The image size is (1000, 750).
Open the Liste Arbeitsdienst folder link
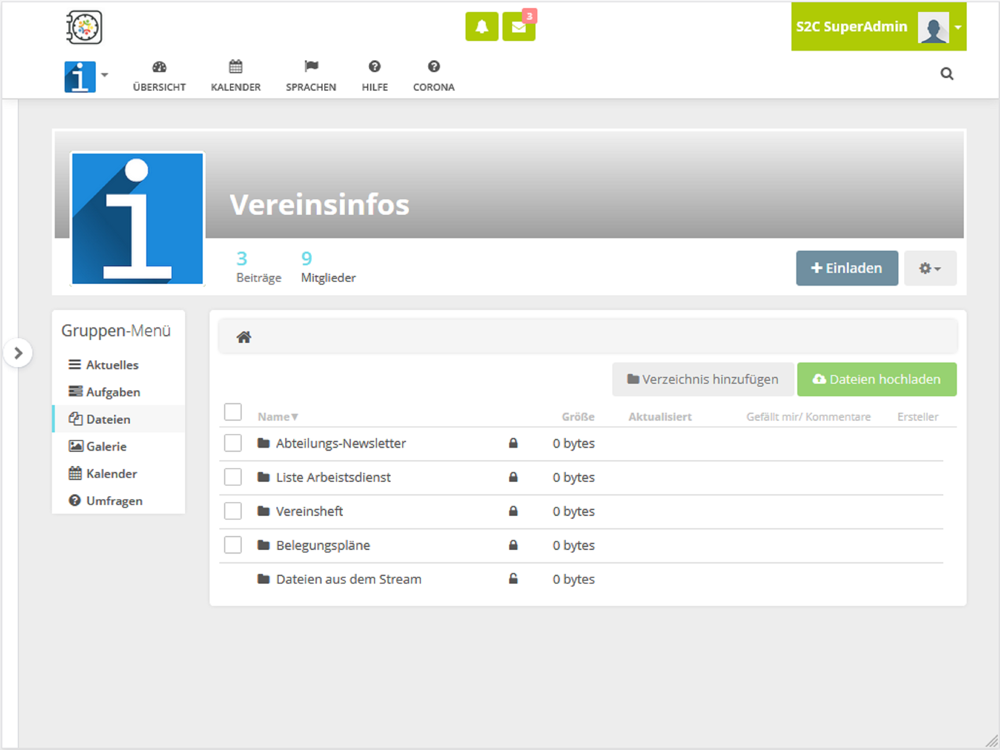(333, 477)
